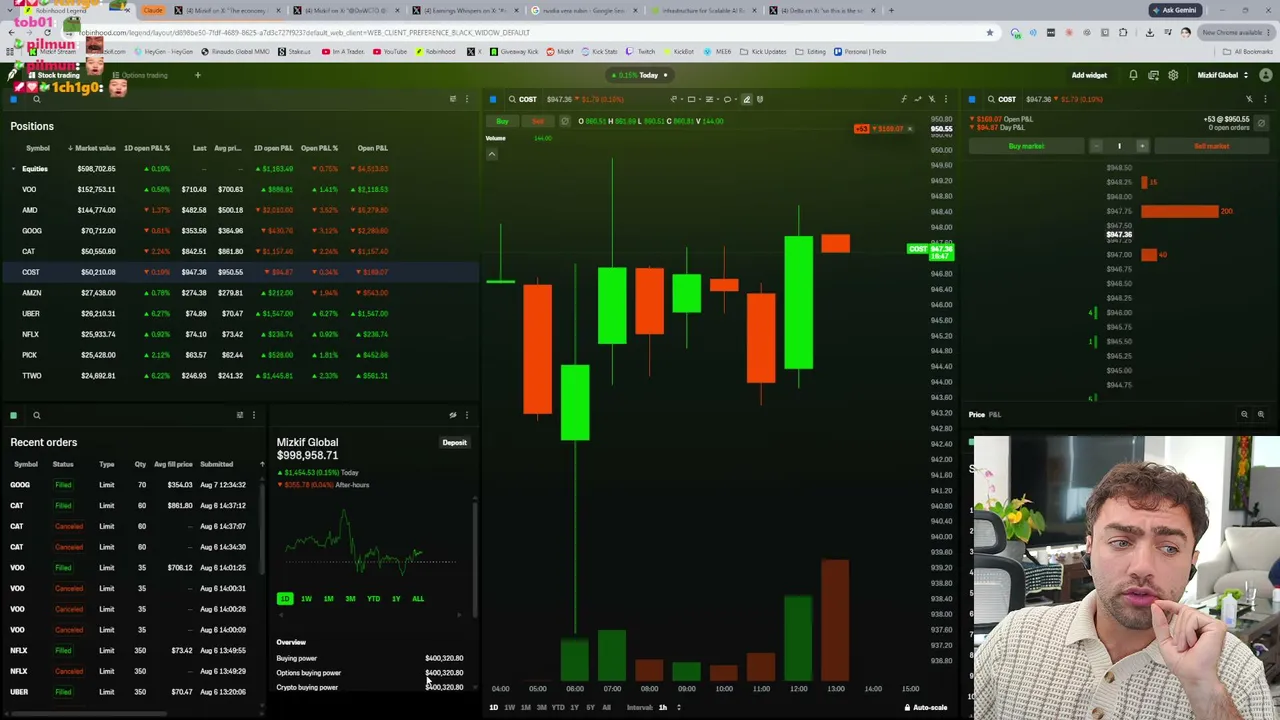The width and height of the screenshot is (1280, 720).
Task: Open chart annotation tools dropdown
Action: tap(731, 99)
